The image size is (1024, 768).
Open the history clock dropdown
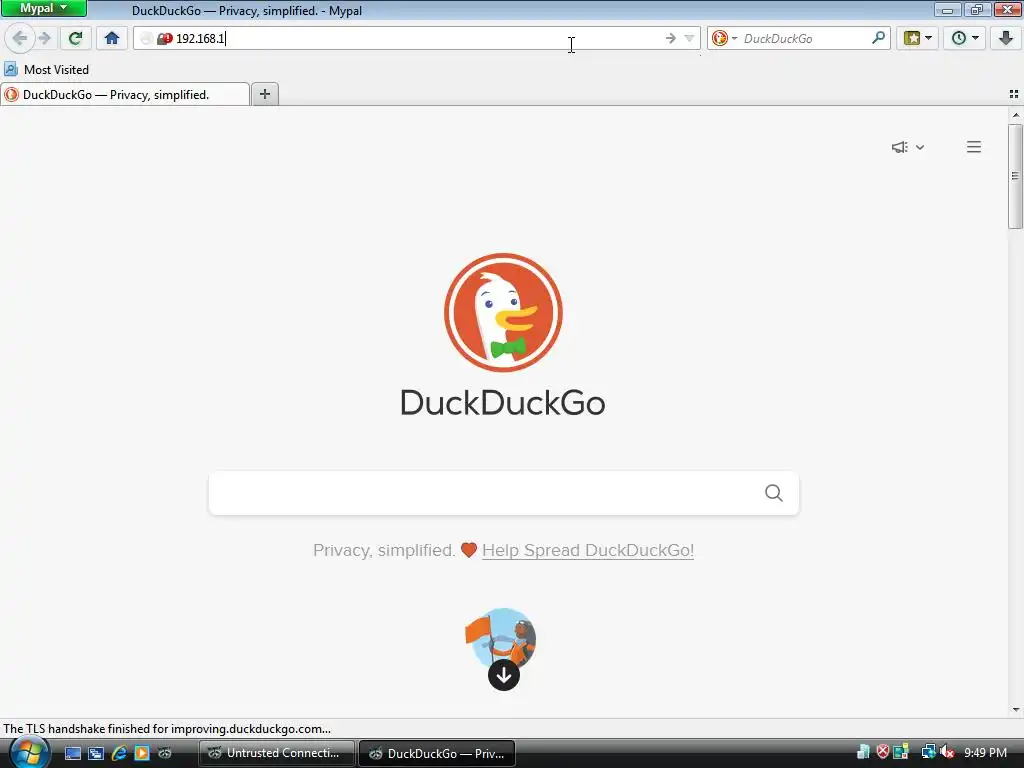pos(965,38)
